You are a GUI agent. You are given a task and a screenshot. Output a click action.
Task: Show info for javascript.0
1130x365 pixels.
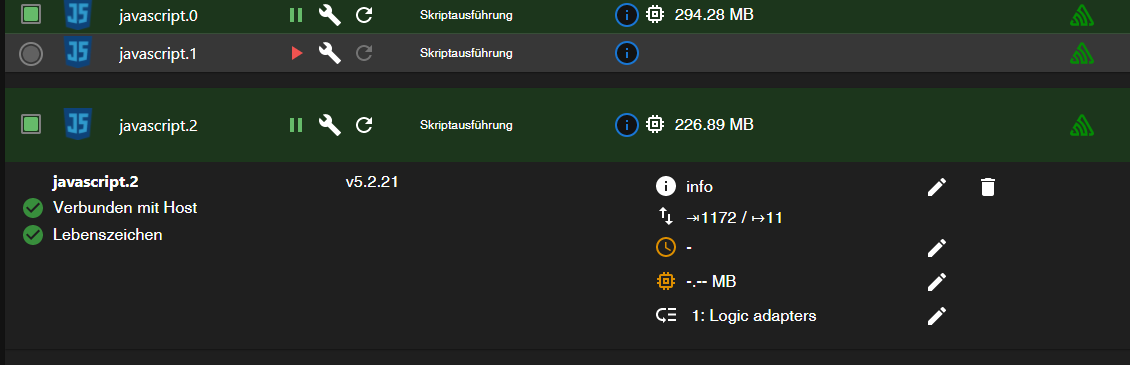coord(627,15)
